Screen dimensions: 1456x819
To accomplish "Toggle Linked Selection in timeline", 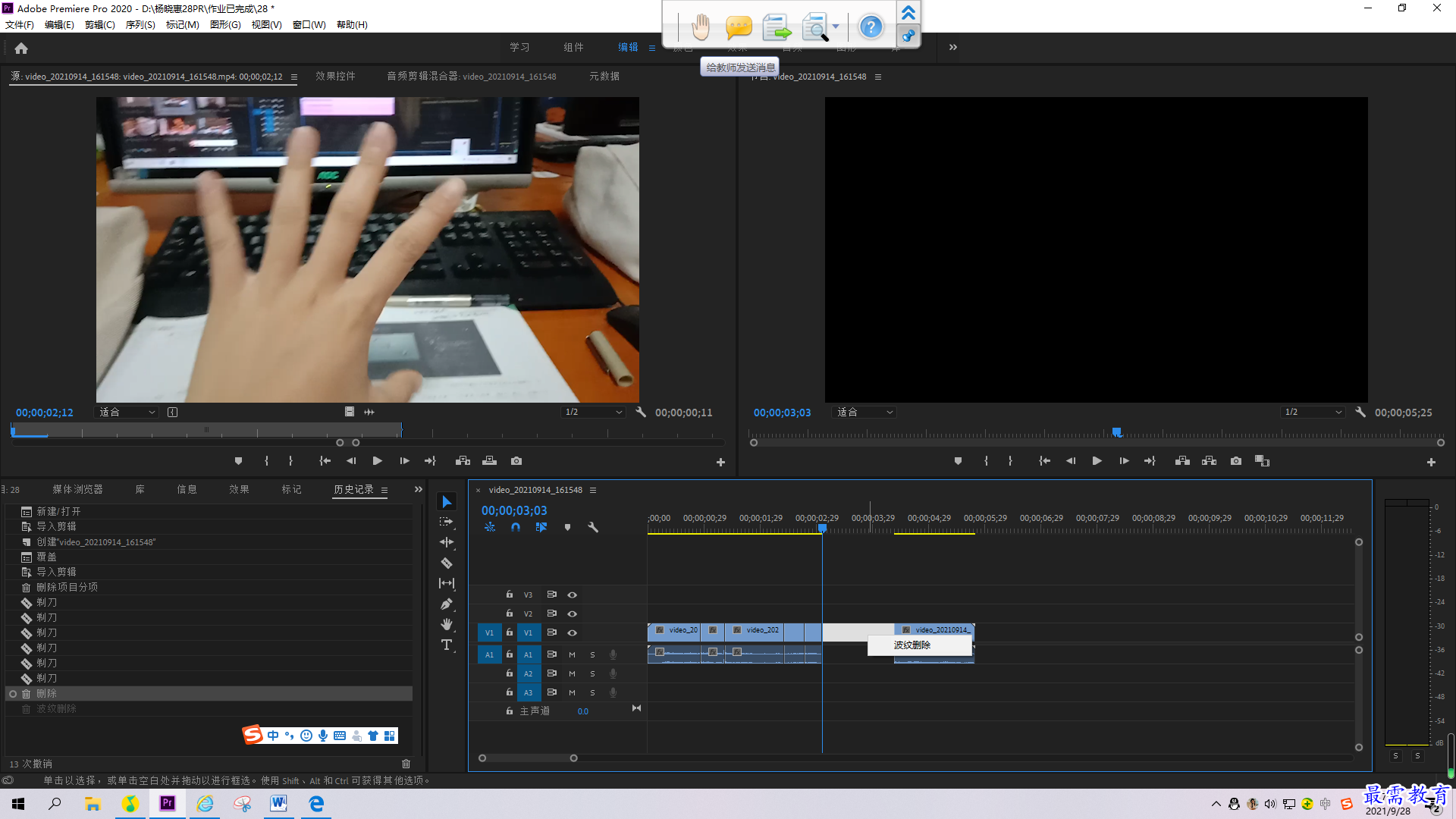I will coord(541,527).
